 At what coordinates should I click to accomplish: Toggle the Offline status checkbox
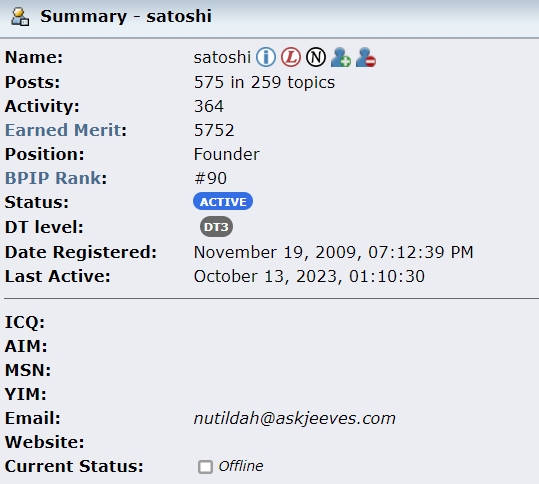coord(205,467)
